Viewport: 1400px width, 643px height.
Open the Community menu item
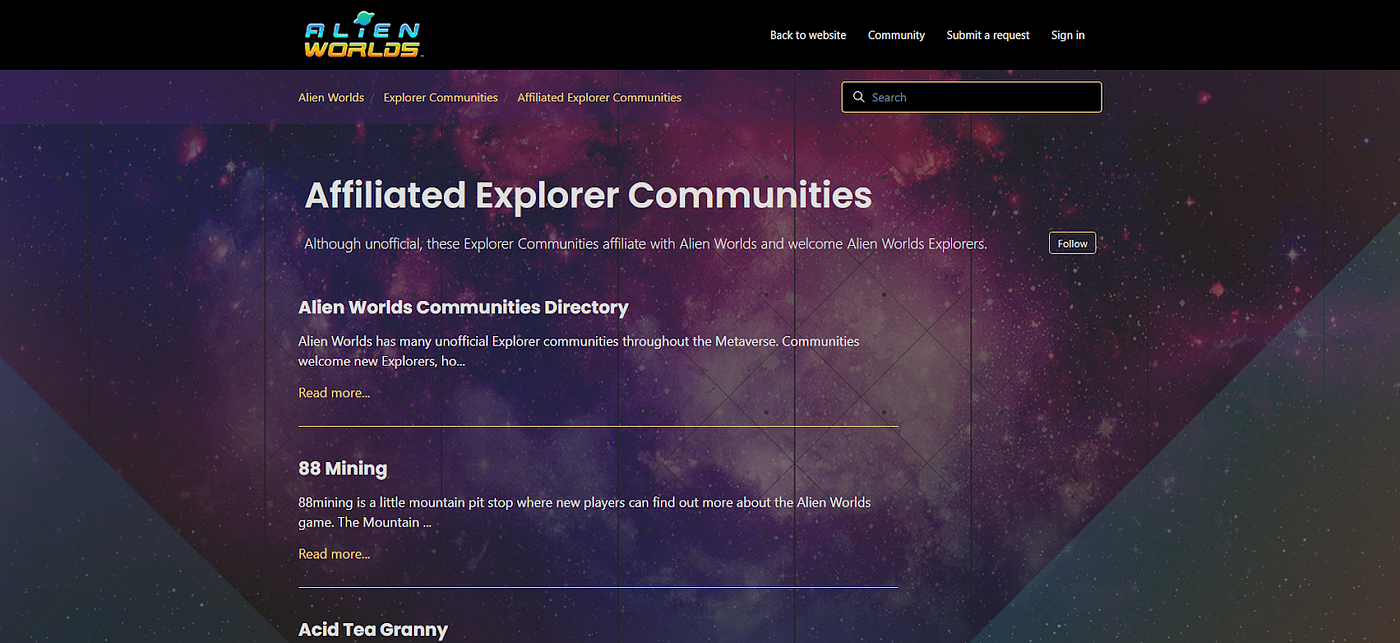(896, 35)
